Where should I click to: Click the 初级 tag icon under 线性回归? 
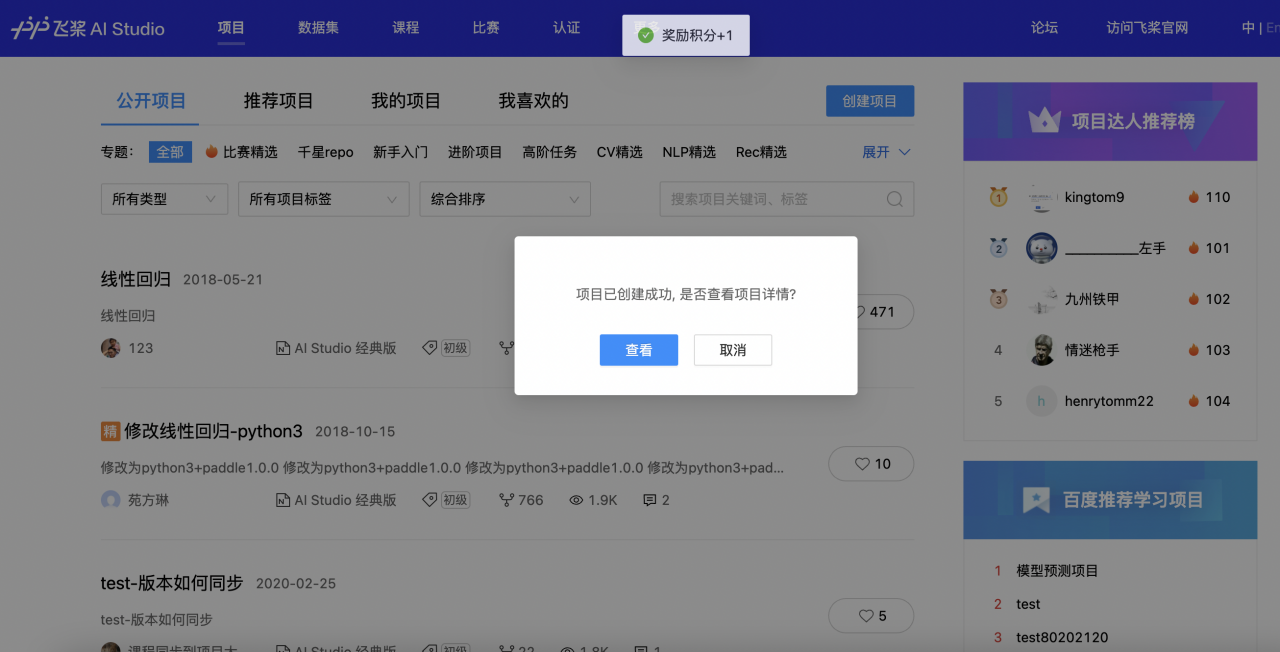point(430,348)
